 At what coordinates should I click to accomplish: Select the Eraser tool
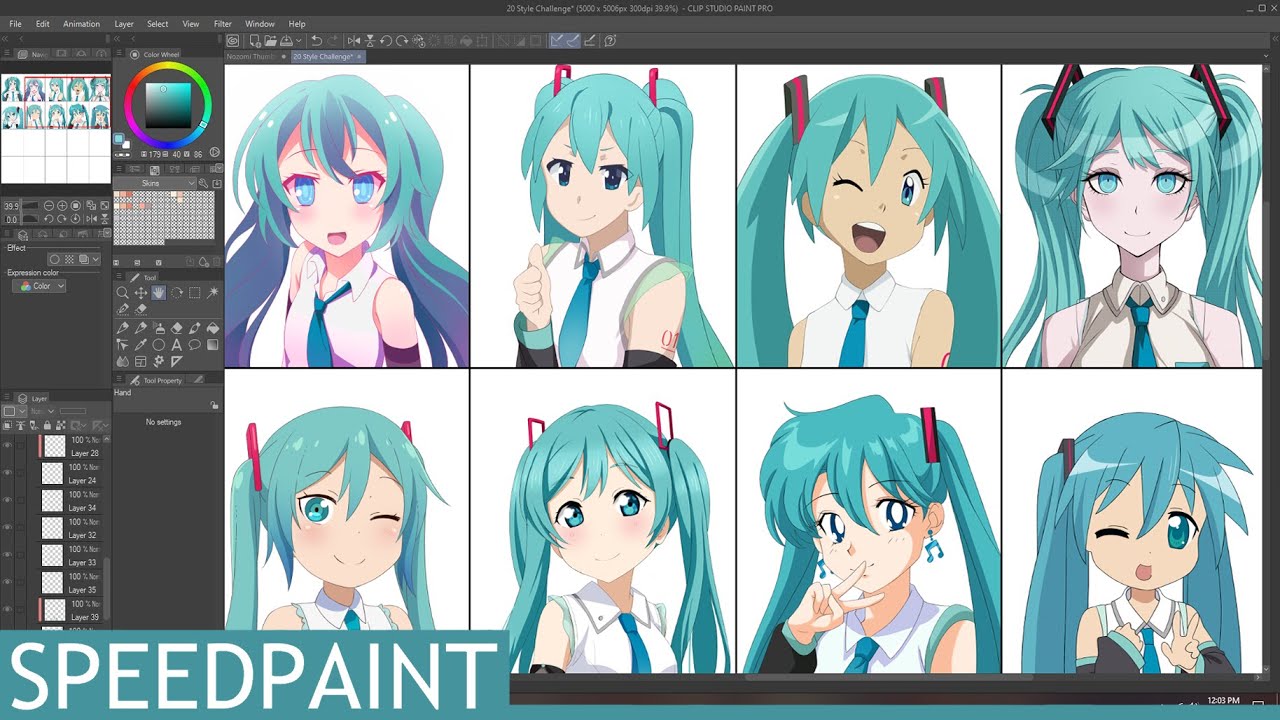(176, 329)
